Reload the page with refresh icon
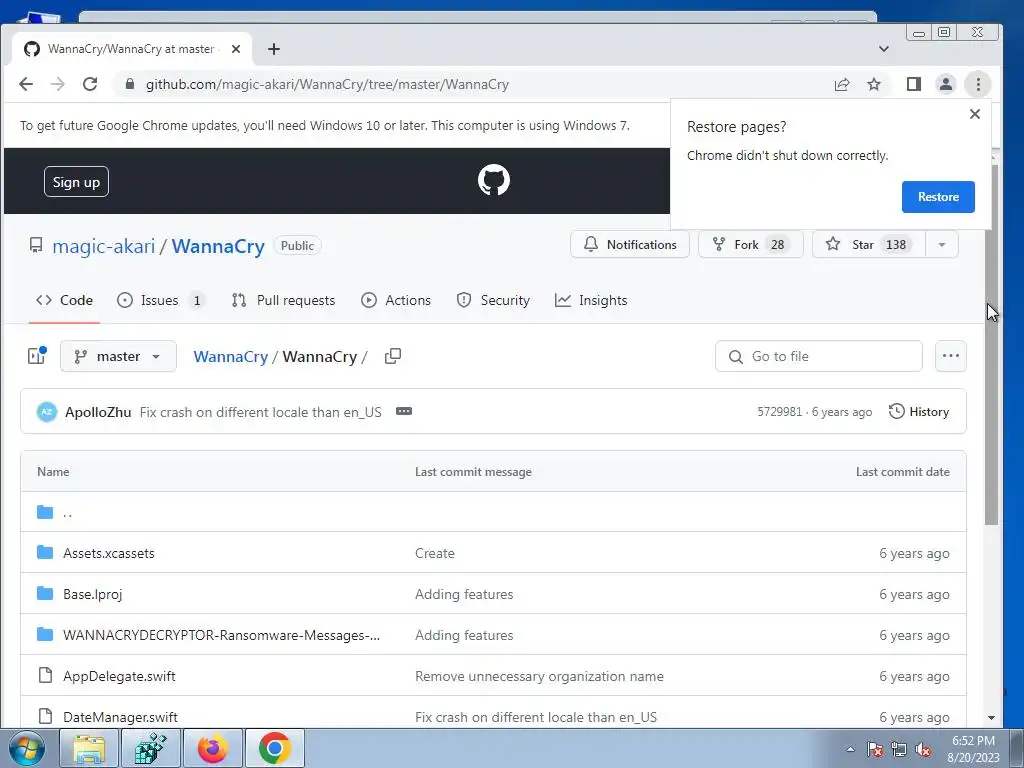Viewport: 1024px width, 768px height. (x=90, y=84)
